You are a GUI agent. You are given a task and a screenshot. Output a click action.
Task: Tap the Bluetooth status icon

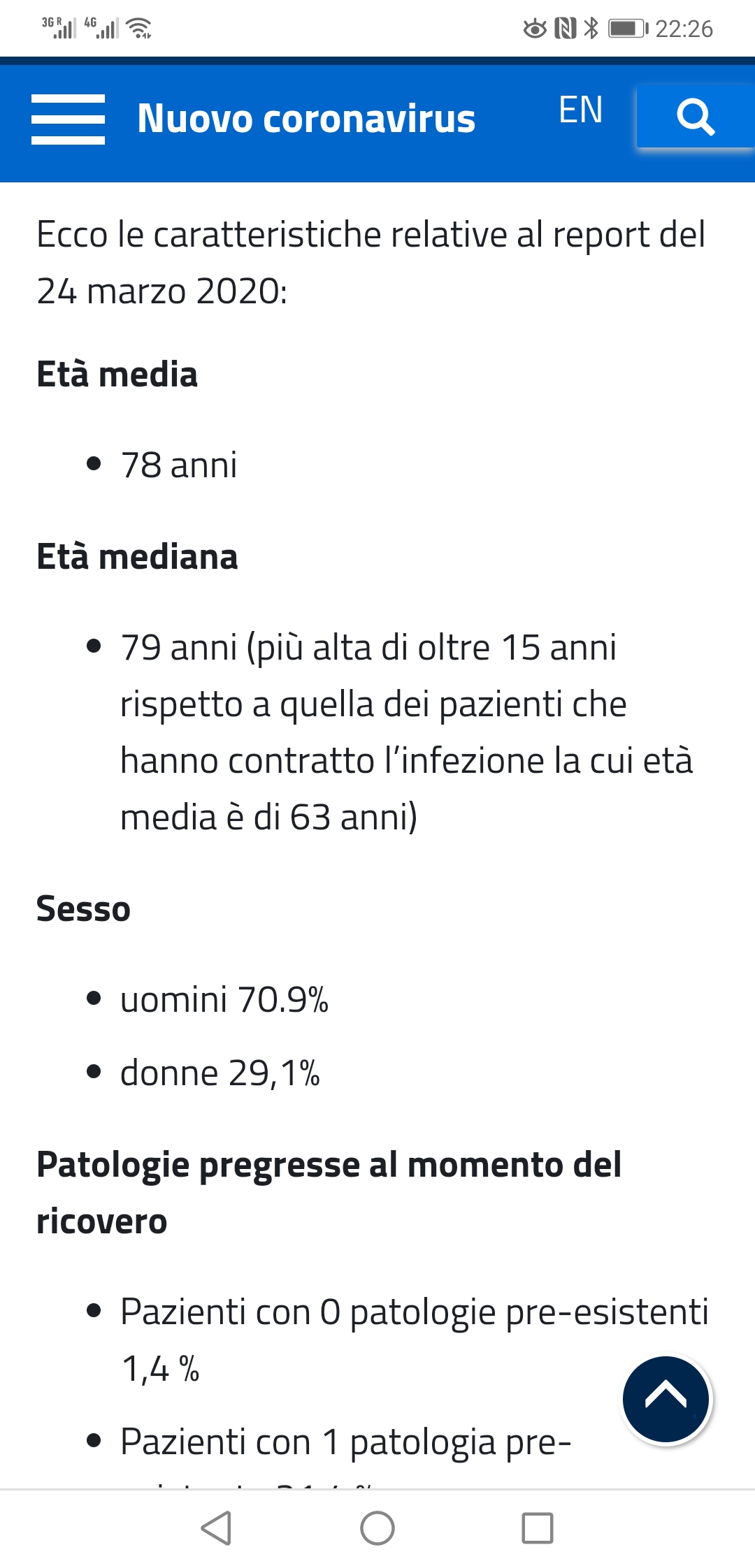point(591,28)
